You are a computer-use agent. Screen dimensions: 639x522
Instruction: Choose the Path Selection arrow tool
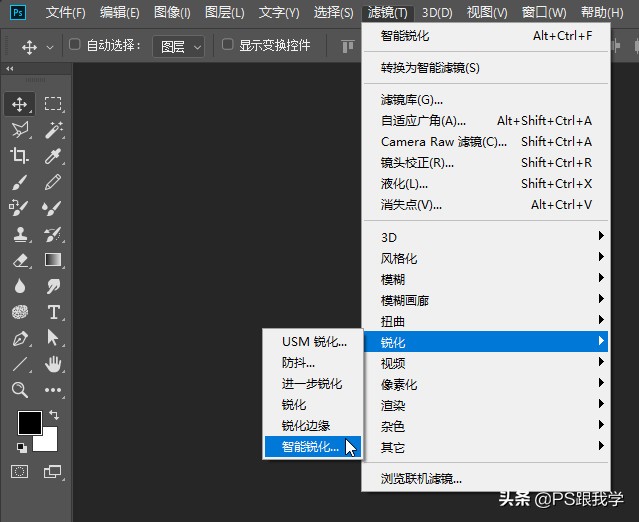53,338
